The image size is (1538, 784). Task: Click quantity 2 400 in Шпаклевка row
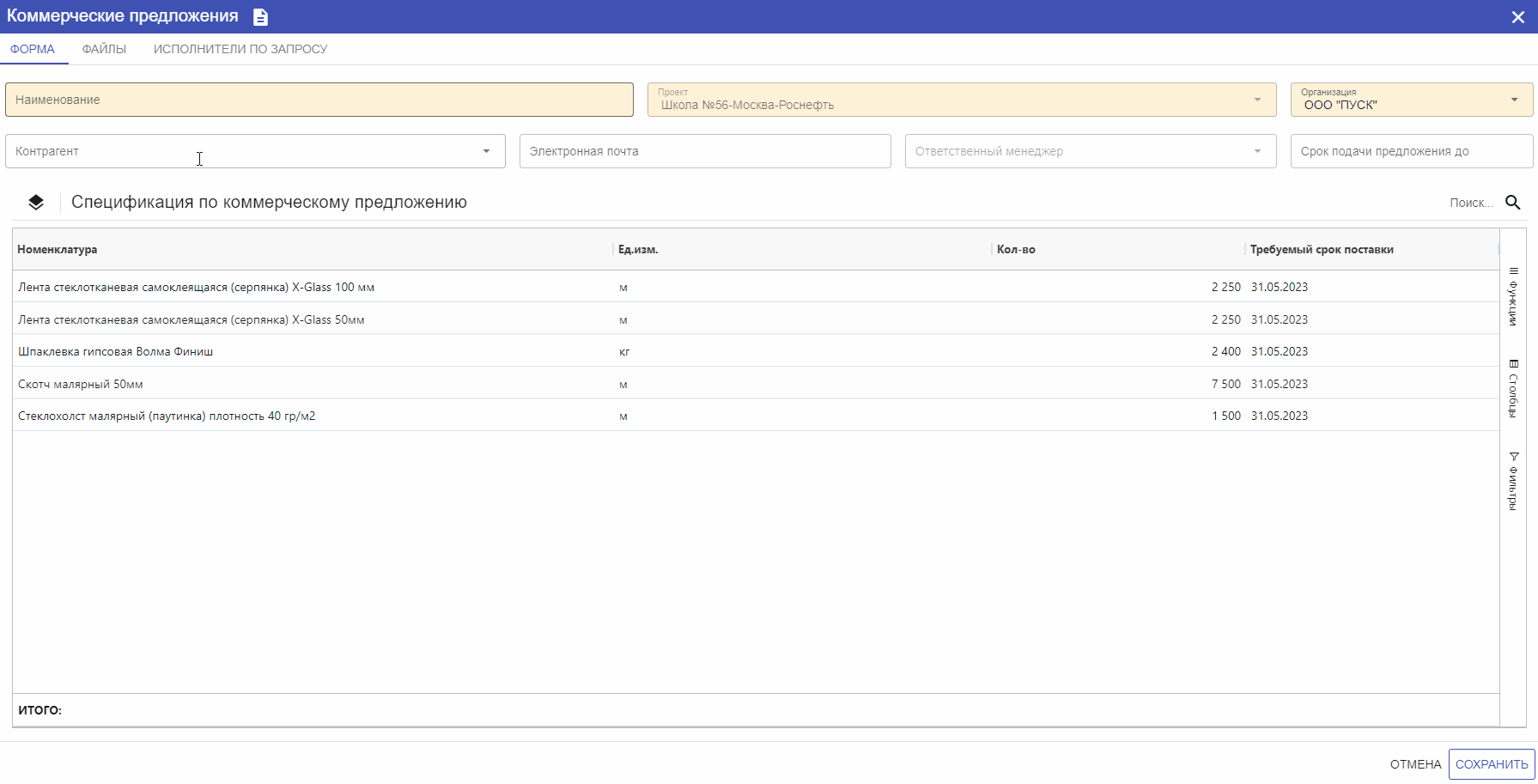coord(1226,351)
